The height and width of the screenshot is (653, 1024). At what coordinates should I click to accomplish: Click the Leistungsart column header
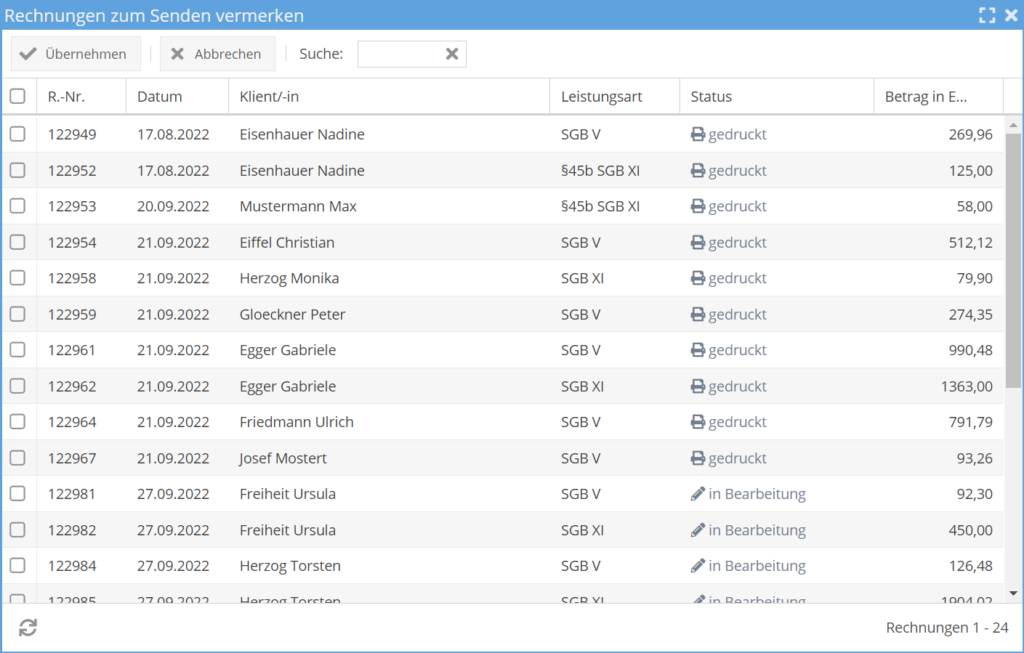(601, 97)
